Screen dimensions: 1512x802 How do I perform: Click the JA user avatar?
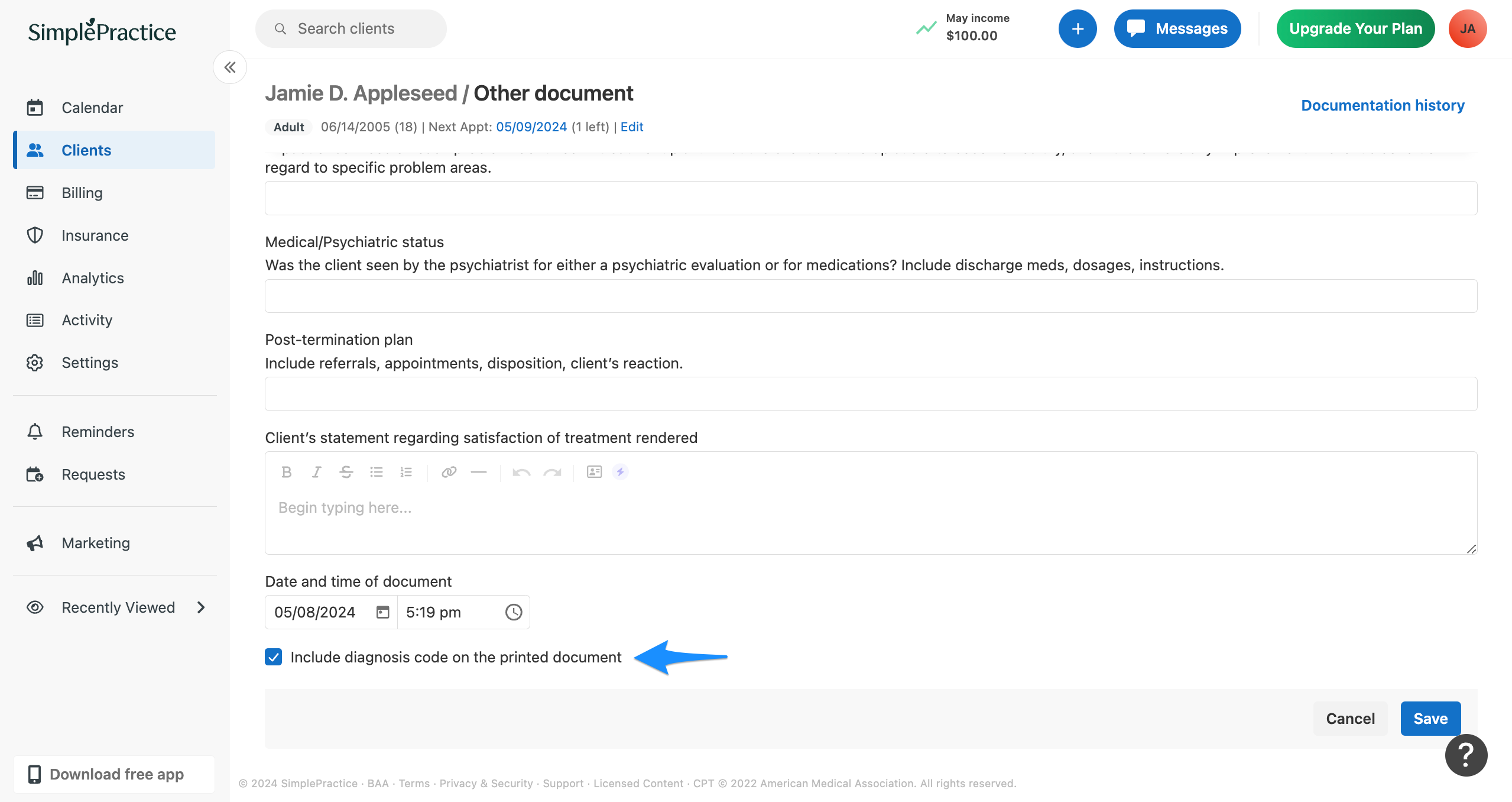pos(1467,28)
